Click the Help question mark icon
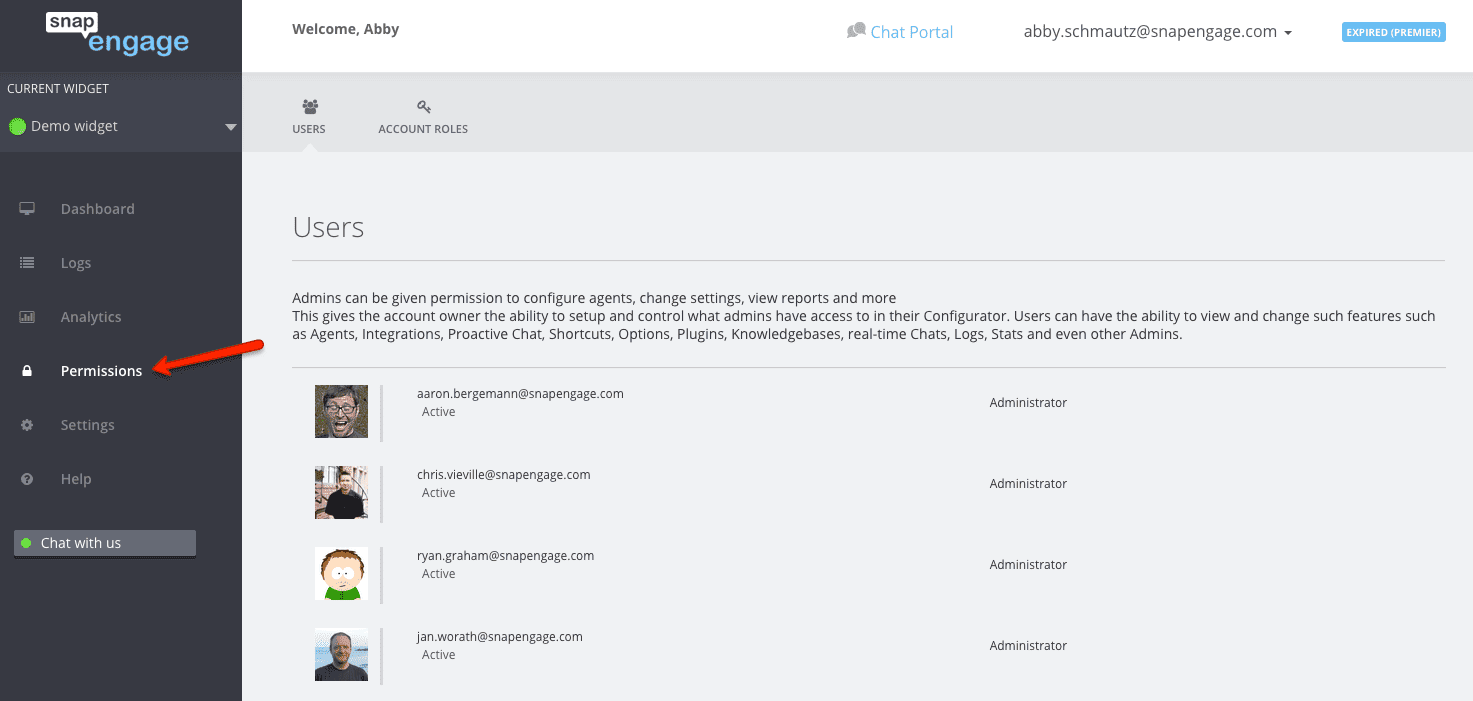The image size is (1473, 701). tap(27, 479)
